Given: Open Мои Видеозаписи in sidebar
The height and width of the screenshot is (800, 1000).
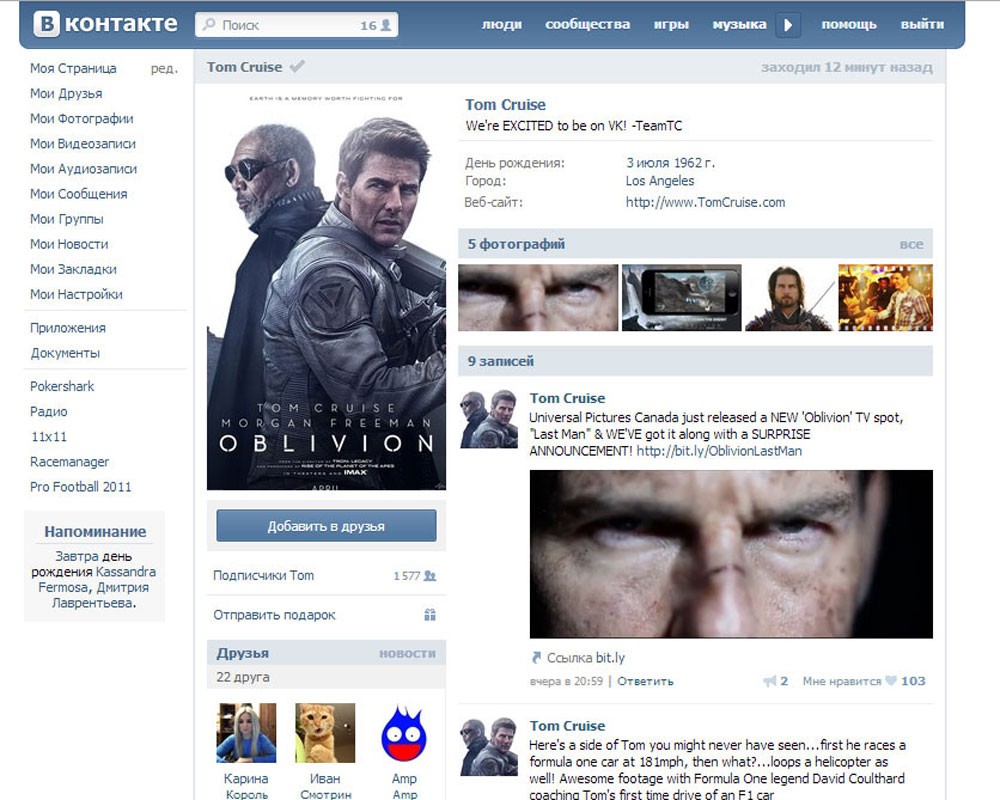Looking at the screenshot, I should [83, 144].
